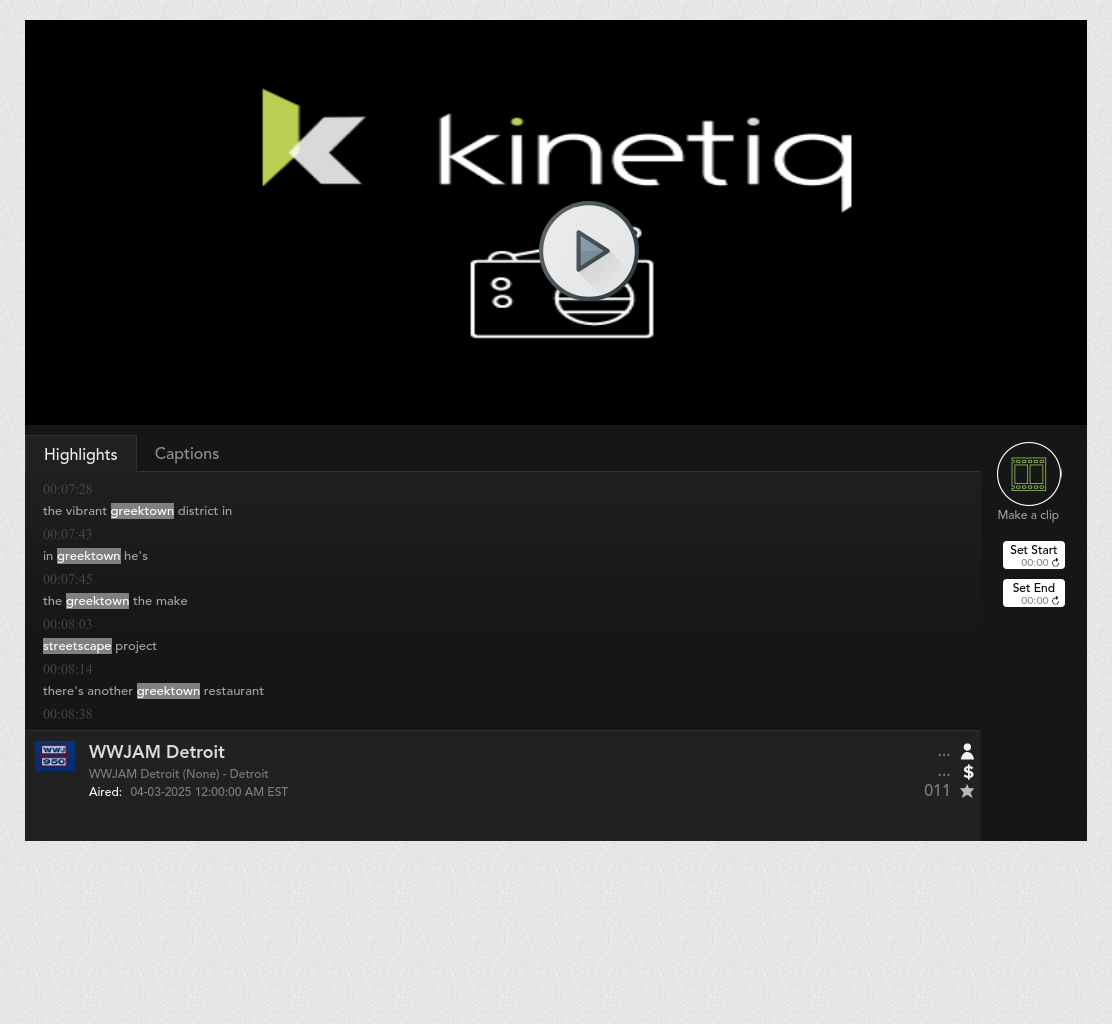
Task: Select highlight 'streetscape project'
Action: [x=99, y=646]
